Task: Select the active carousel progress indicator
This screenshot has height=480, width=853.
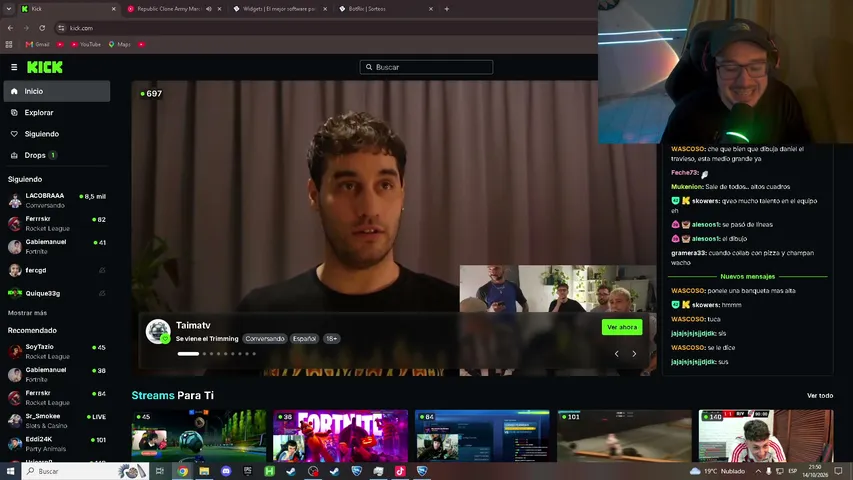Action: tap(188, 354)
